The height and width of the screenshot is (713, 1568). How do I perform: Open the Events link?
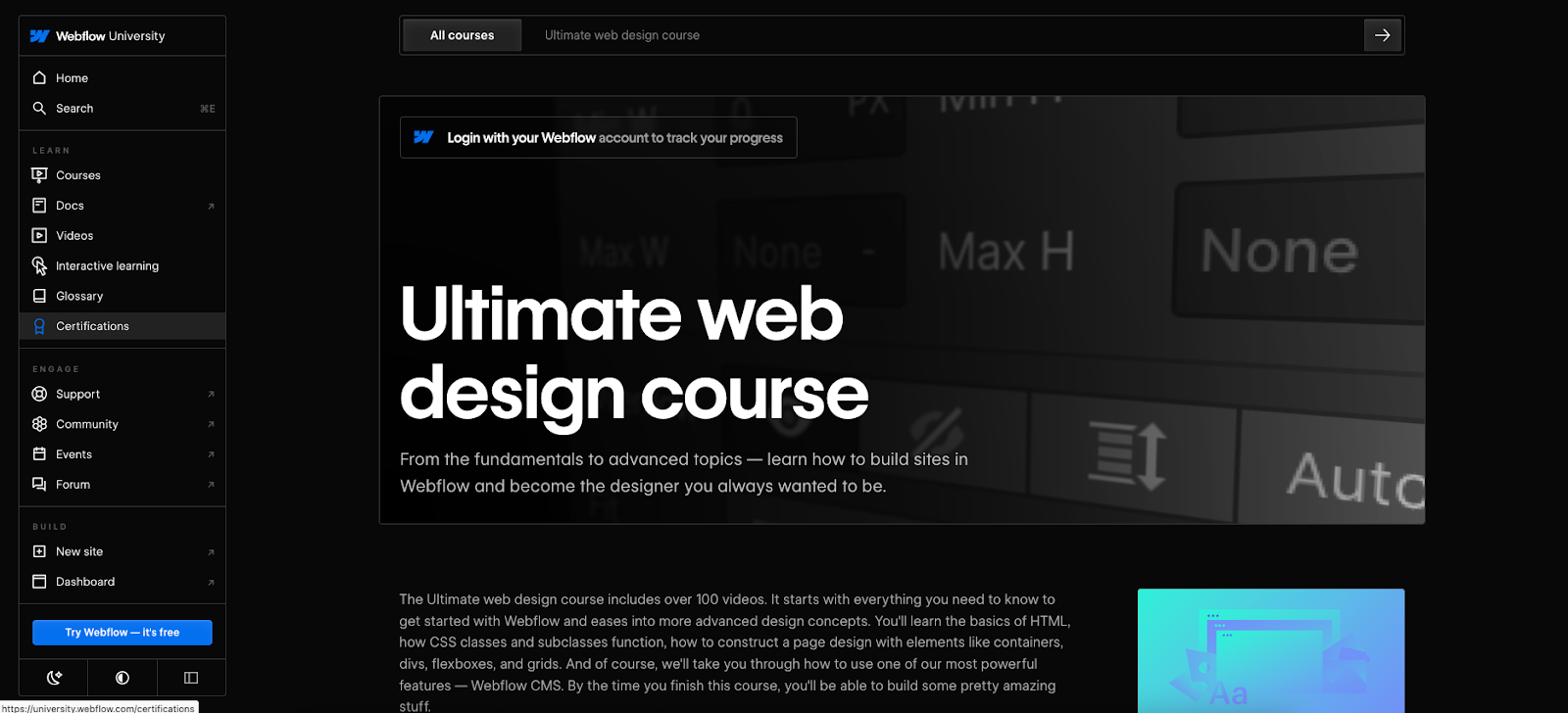pos(122,454)
